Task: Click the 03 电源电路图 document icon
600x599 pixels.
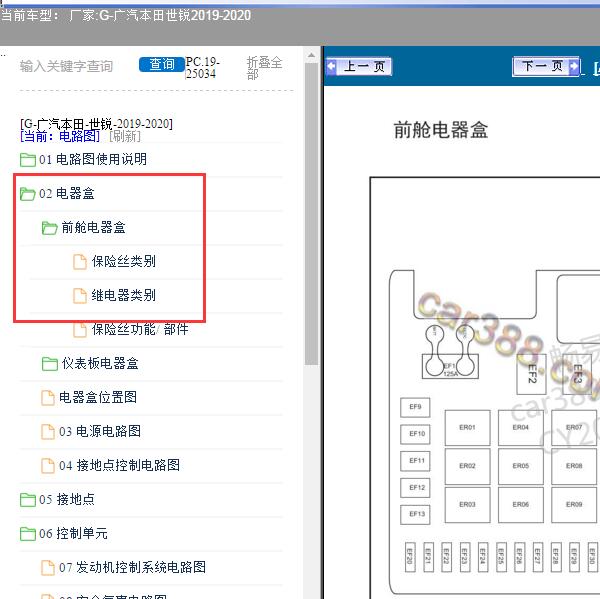Action: (x=48, y=432)
